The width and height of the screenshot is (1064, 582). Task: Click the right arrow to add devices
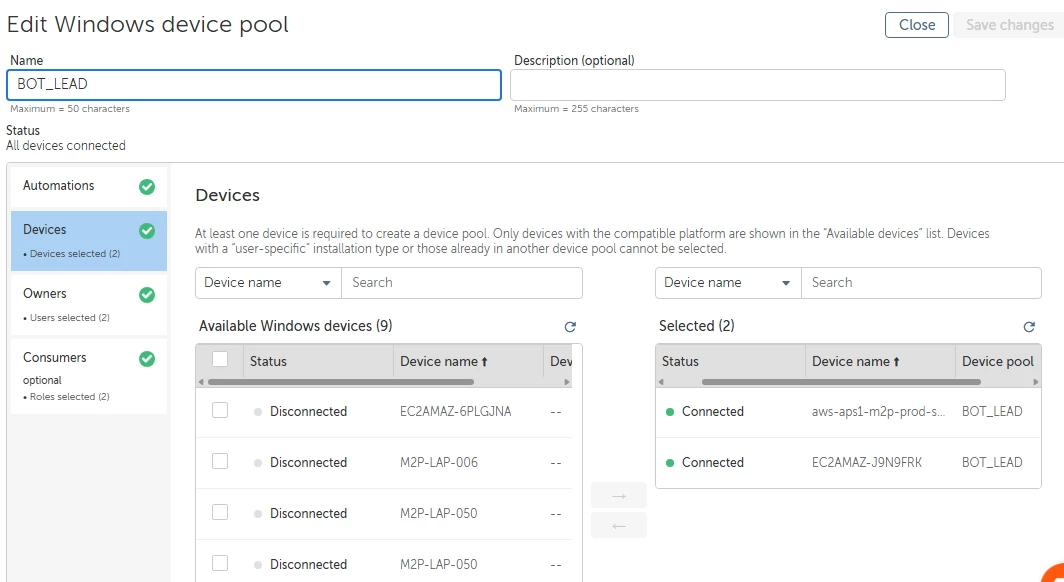tap(618, 495)
